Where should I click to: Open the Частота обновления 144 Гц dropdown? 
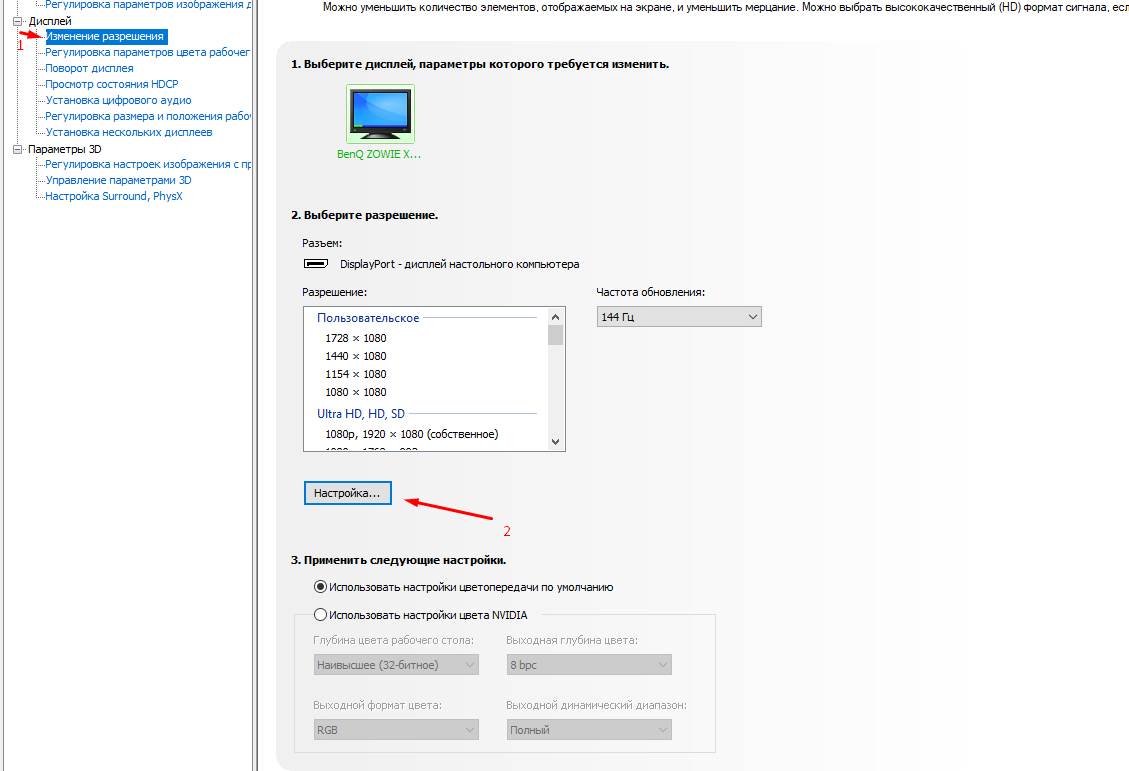coord(679,317)
